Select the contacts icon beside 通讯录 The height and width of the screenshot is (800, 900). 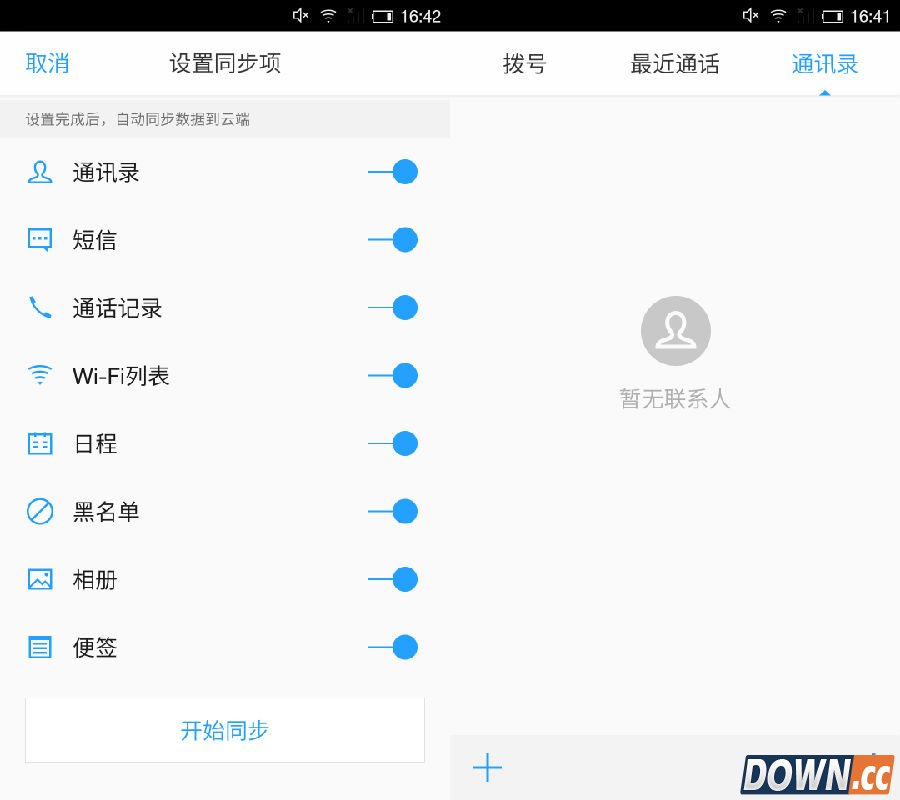tap(39, 172)
